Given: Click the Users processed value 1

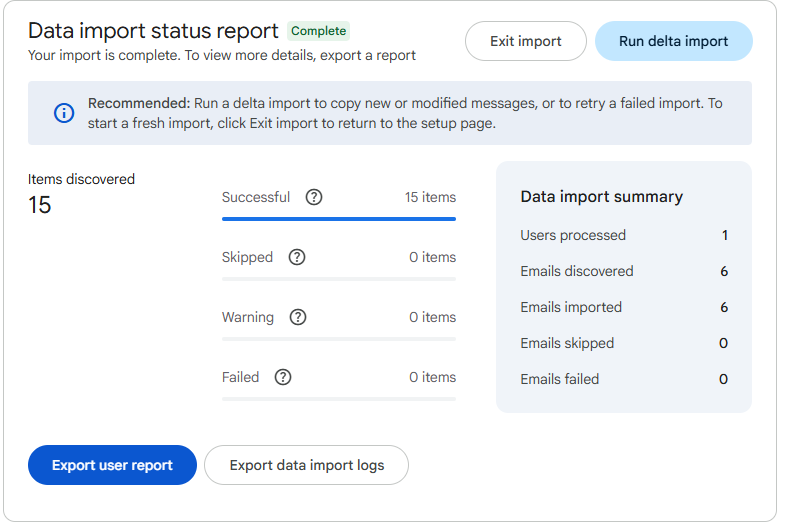Looking at the screenshot, I should pos(725,235).
